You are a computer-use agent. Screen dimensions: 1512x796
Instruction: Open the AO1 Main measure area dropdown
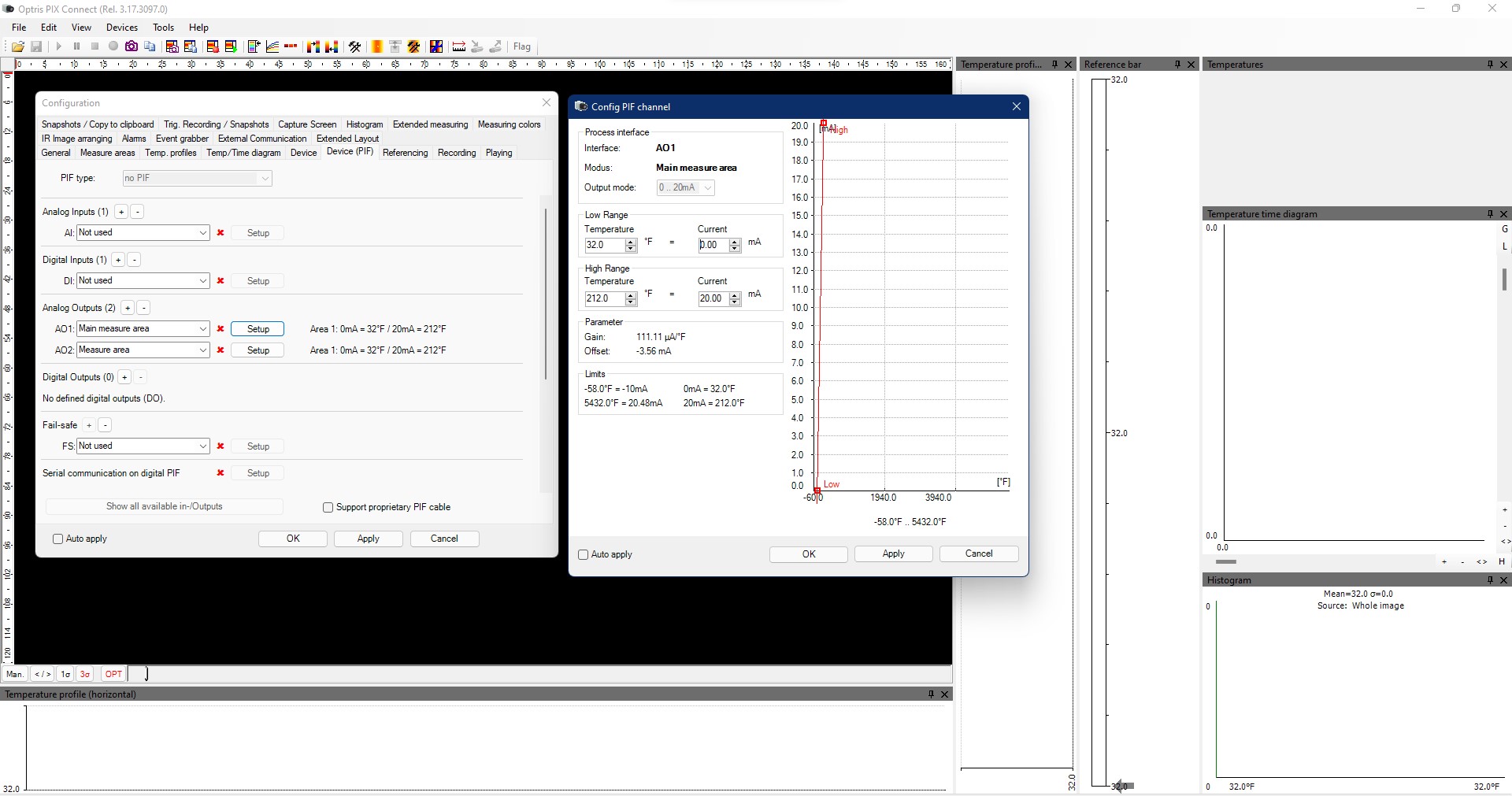coord(202,329)
